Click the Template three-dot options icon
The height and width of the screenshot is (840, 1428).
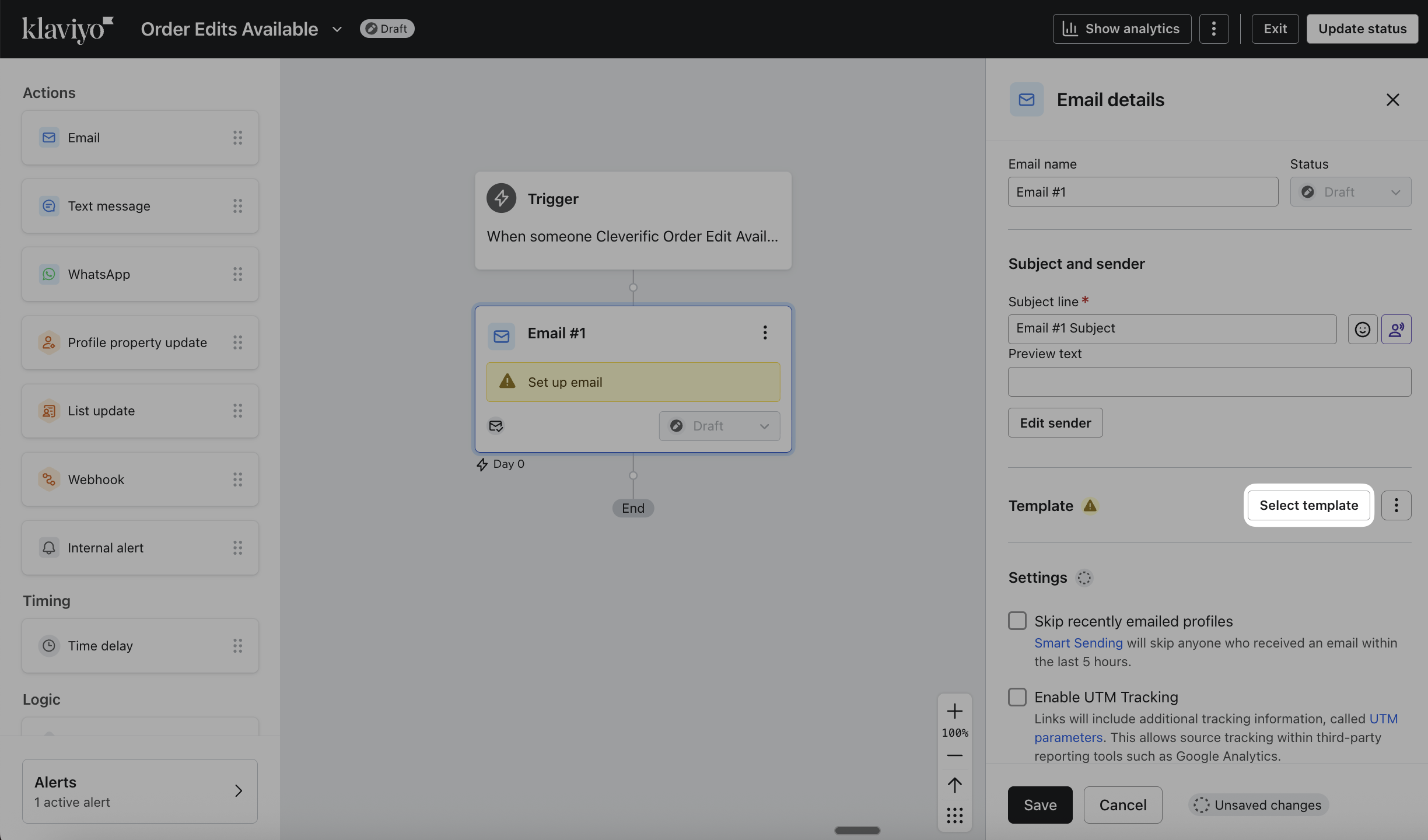coord(1396,505)
